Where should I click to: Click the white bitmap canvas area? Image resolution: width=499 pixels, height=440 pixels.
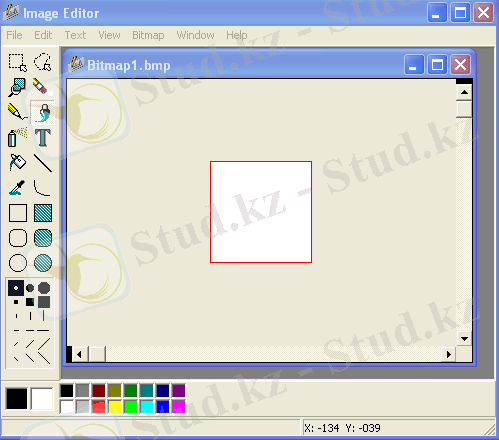[261, 212]
